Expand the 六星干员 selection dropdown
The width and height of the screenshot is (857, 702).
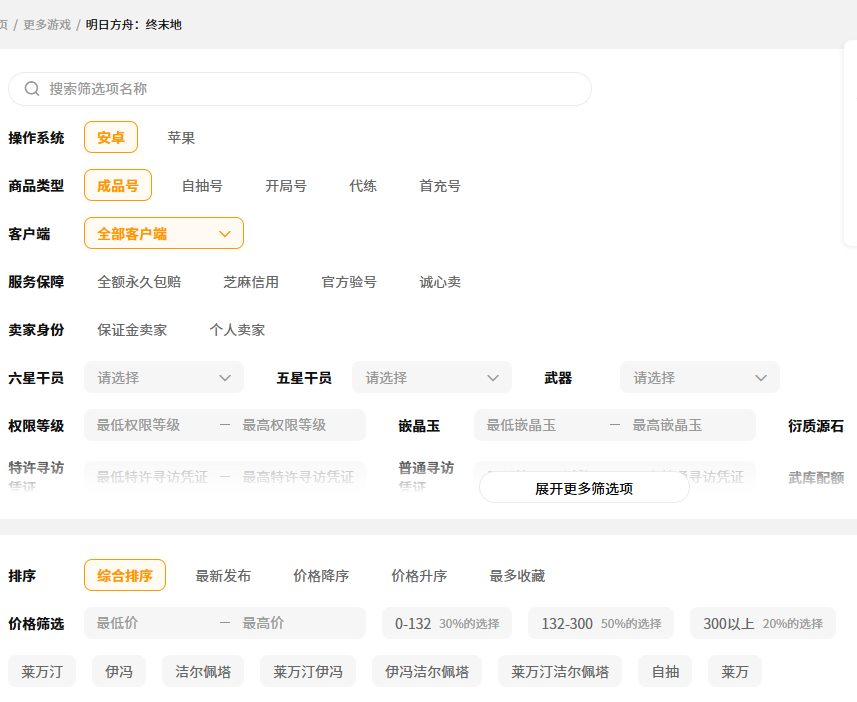point(164,378)
